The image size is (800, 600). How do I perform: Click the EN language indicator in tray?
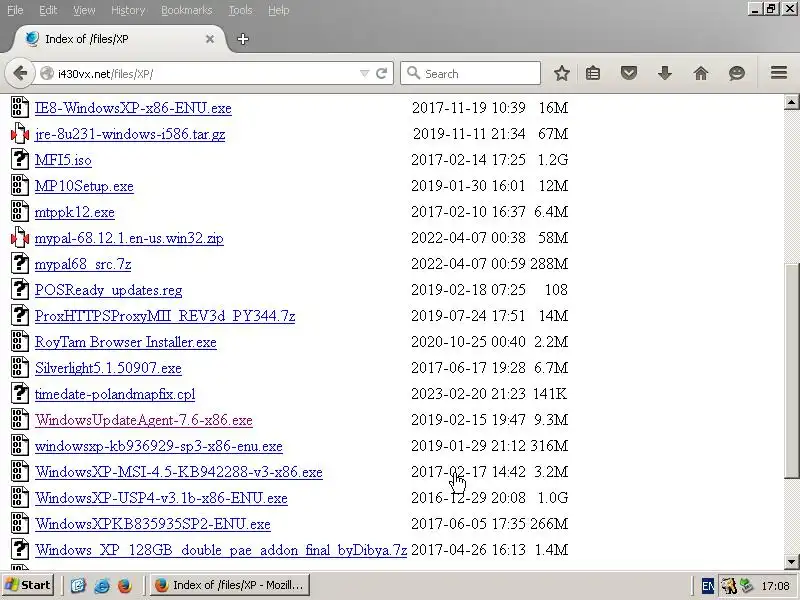click(x=708, y=586)
